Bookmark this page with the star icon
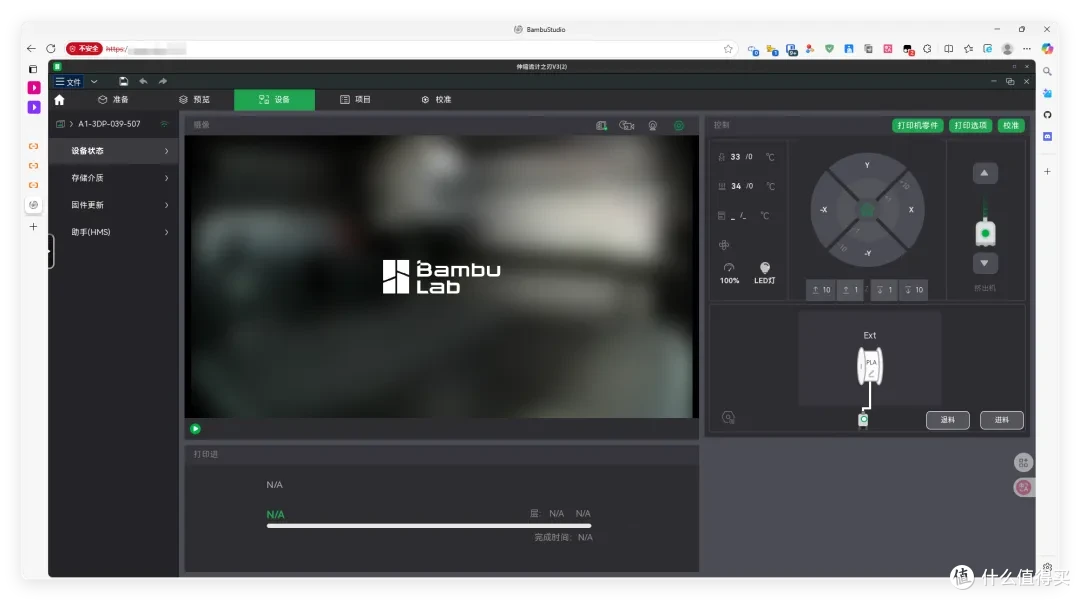The image size is (1080, 600). coord(728,49)
